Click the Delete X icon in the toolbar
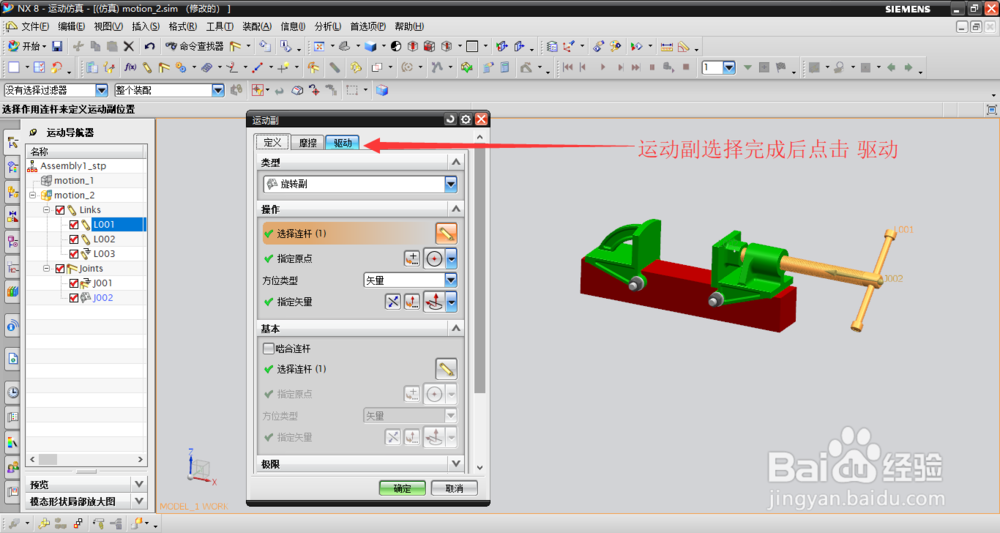Image resolution: width=1000 pixels, height=533 pixels. pos(129,46)
